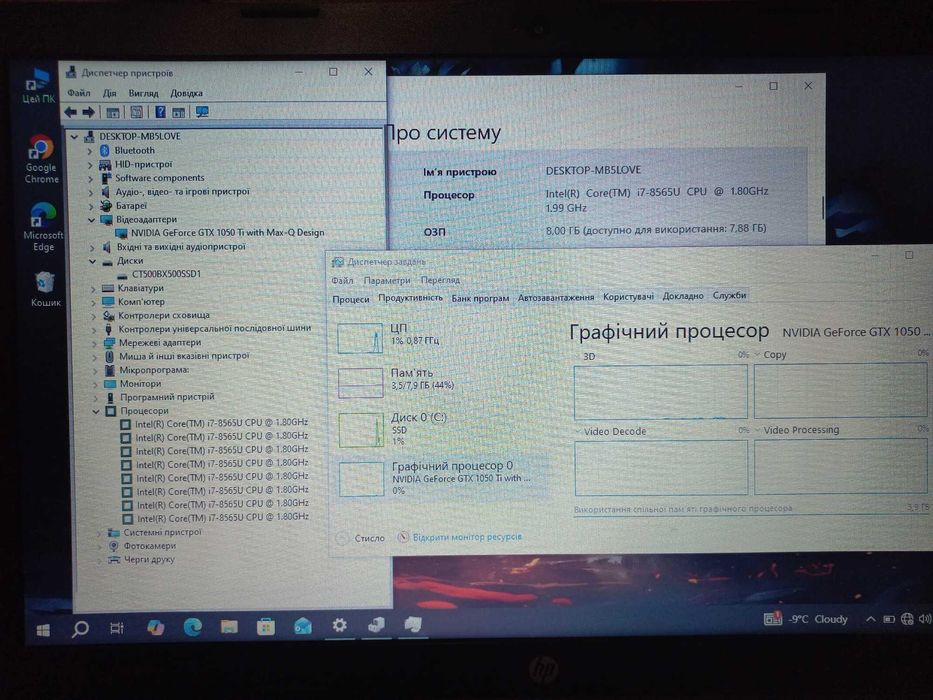Open the Кошик recycle bin icon

[x=45, y=289]
